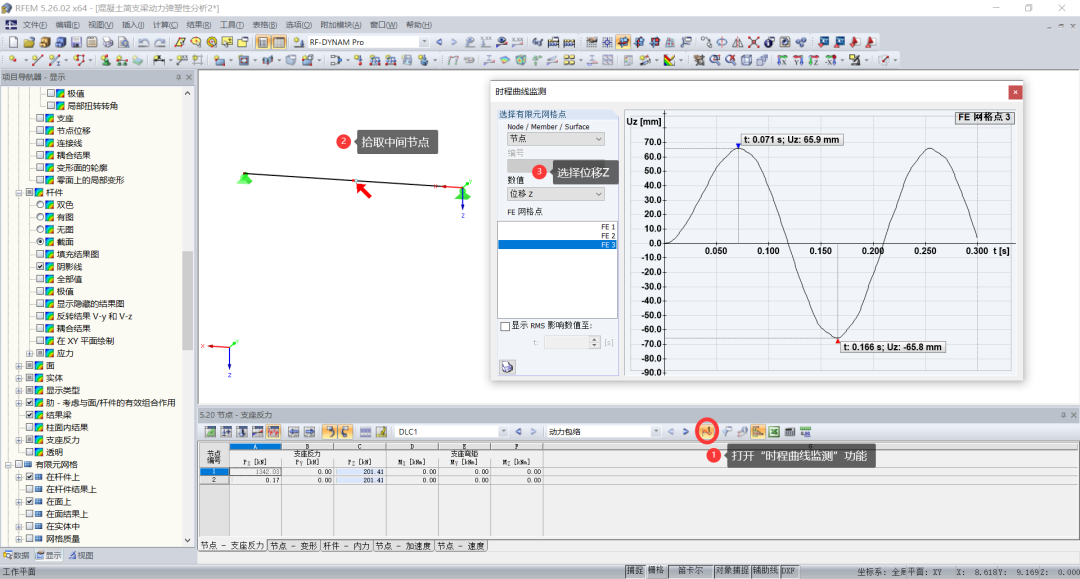Image resolution: width=1080 pixels, height=579 pixels.
Task: Toggle 栅格 in the status bar
Action: [x=656, y=571]
